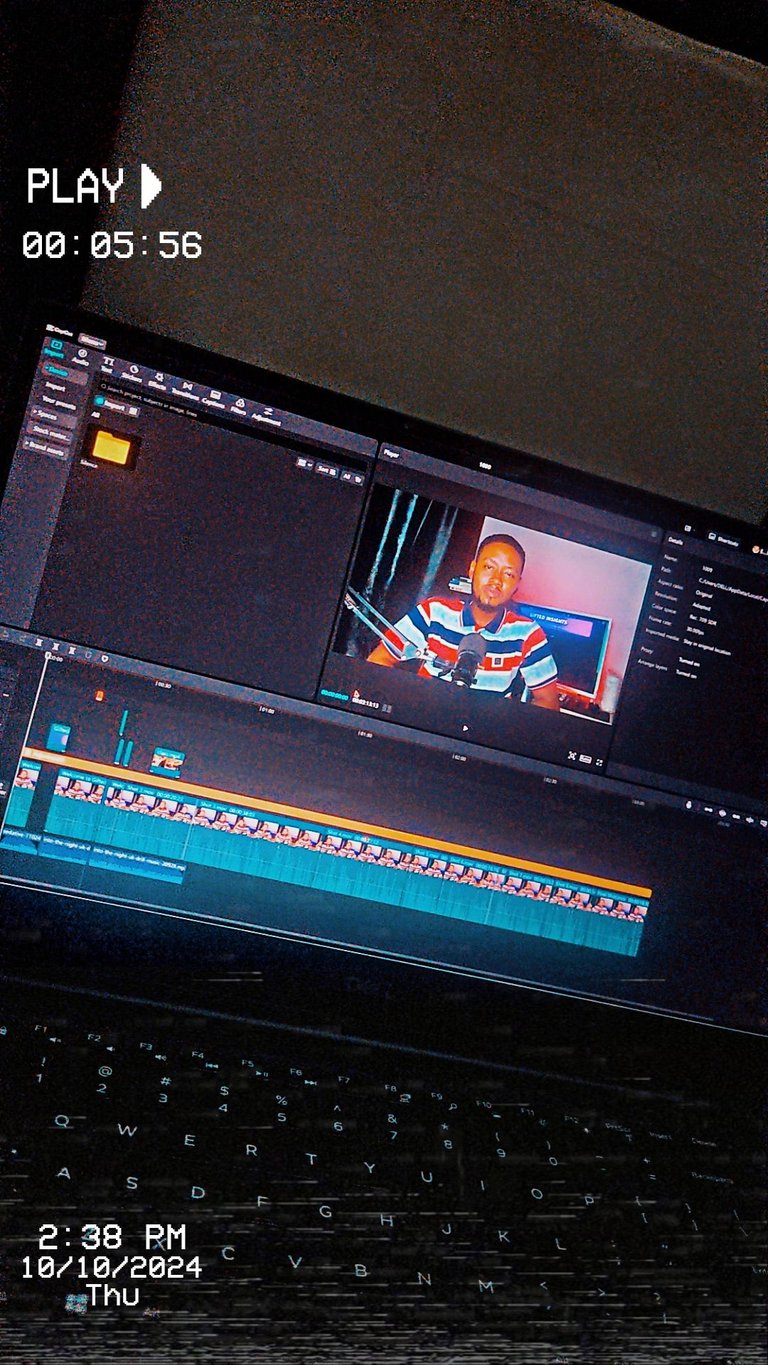
Task: Open the Shortcuts button
Action: coord(724,541)
